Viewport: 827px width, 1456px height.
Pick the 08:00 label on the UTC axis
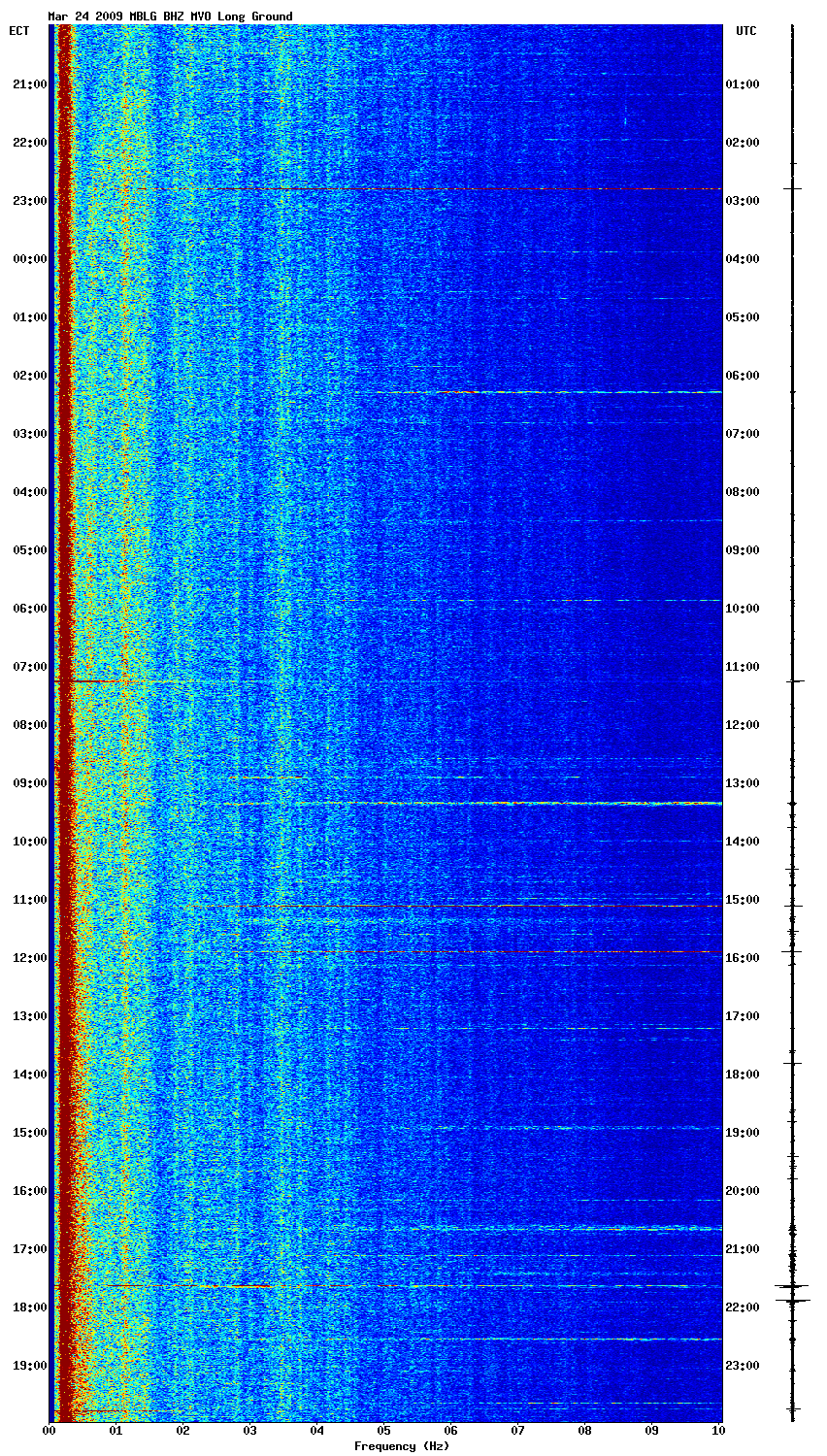click(743, 492)
